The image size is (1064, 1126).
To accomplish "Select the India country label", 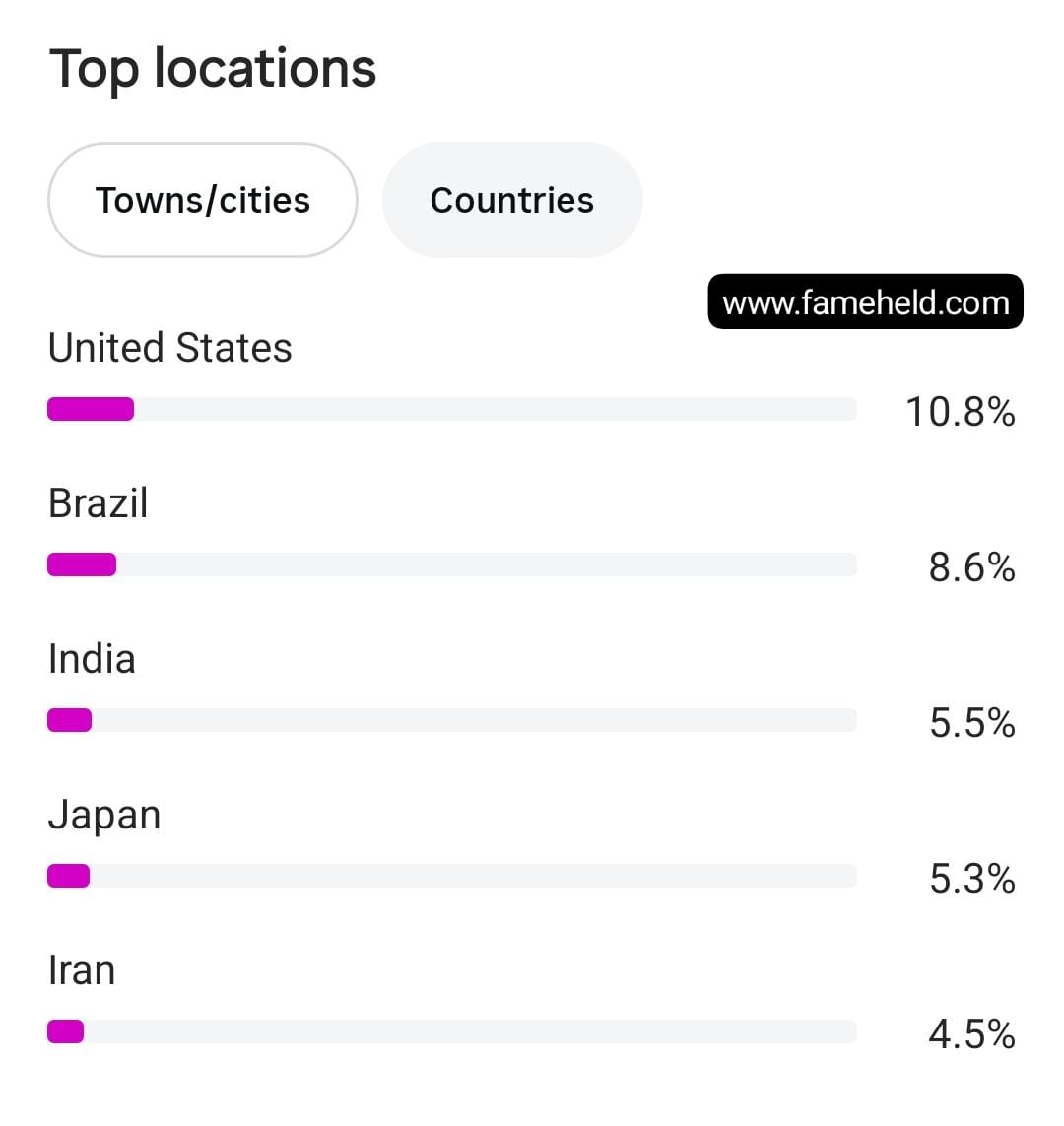I will coord(92,658).
